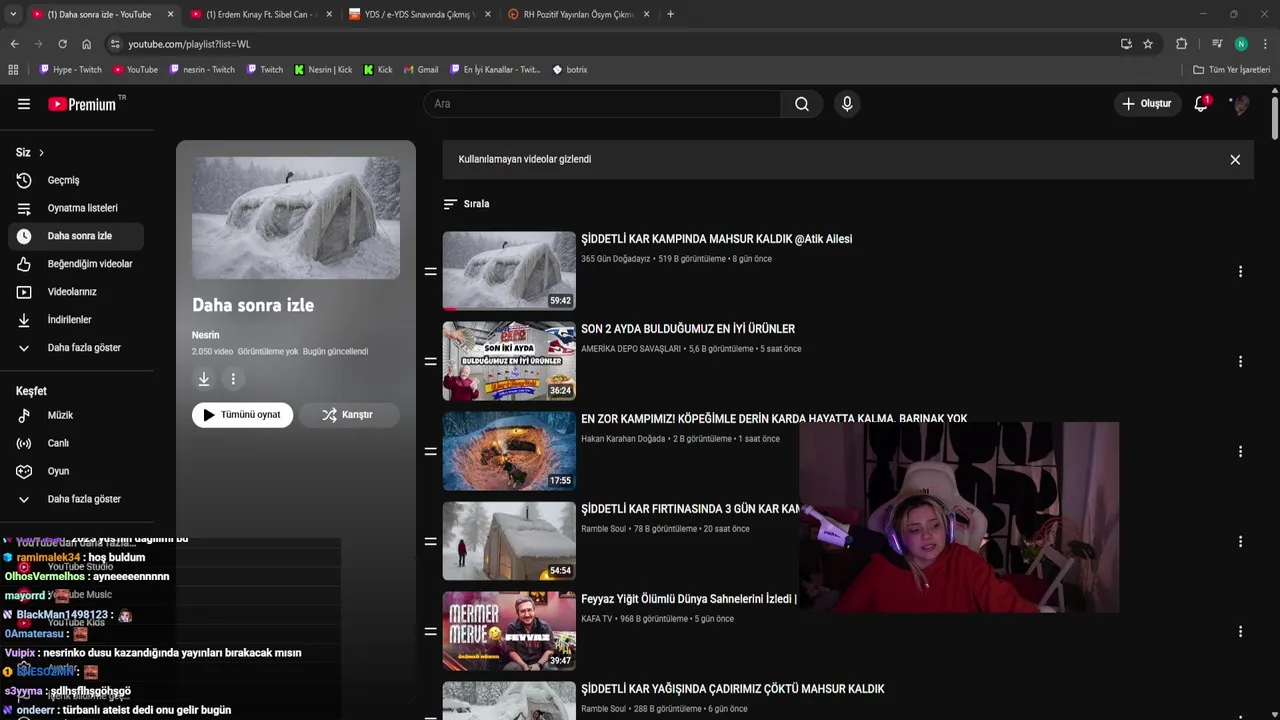Click the YouTube Premium logo
1280x720 pixels.
coord(82,104)
